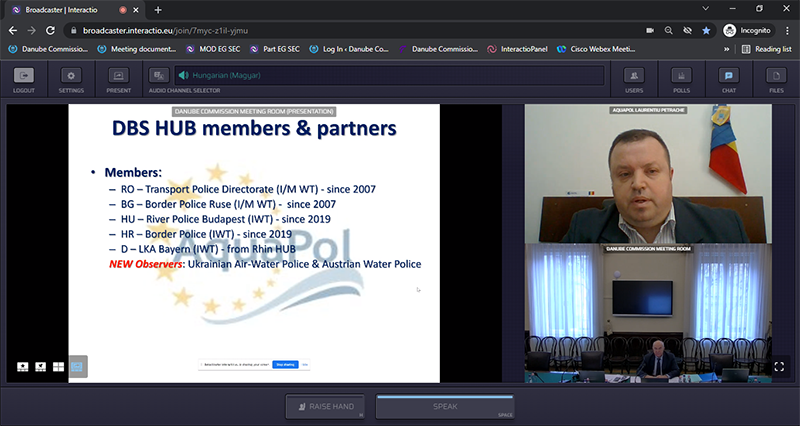Click the Raise Hand button
The width and height of the screenshot is (800, 426).
click(x=326, y=407)
